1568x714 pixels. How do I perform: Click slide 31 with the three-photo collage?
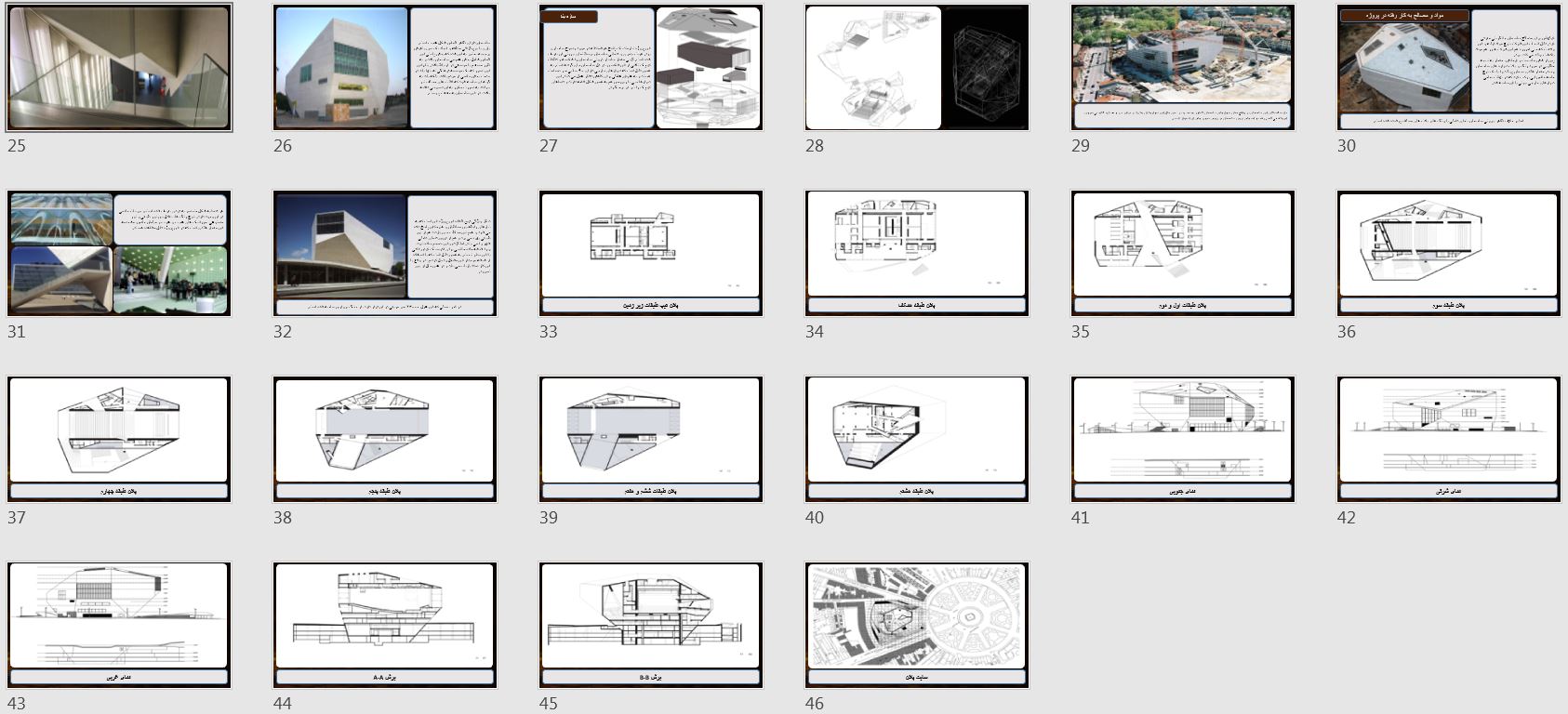(119, 254)
